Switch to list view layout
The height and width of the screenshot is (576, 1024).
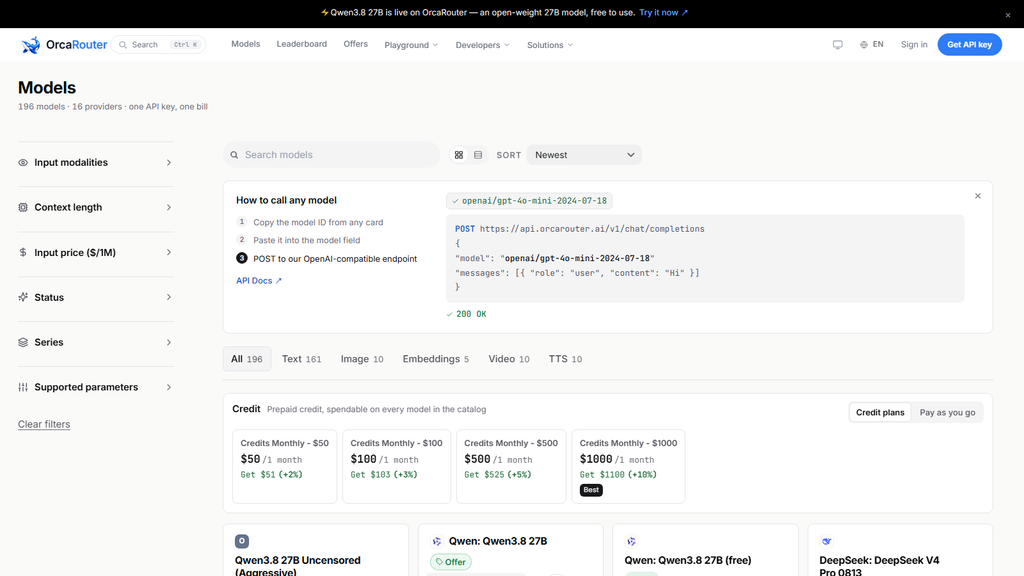click(478, 155)
